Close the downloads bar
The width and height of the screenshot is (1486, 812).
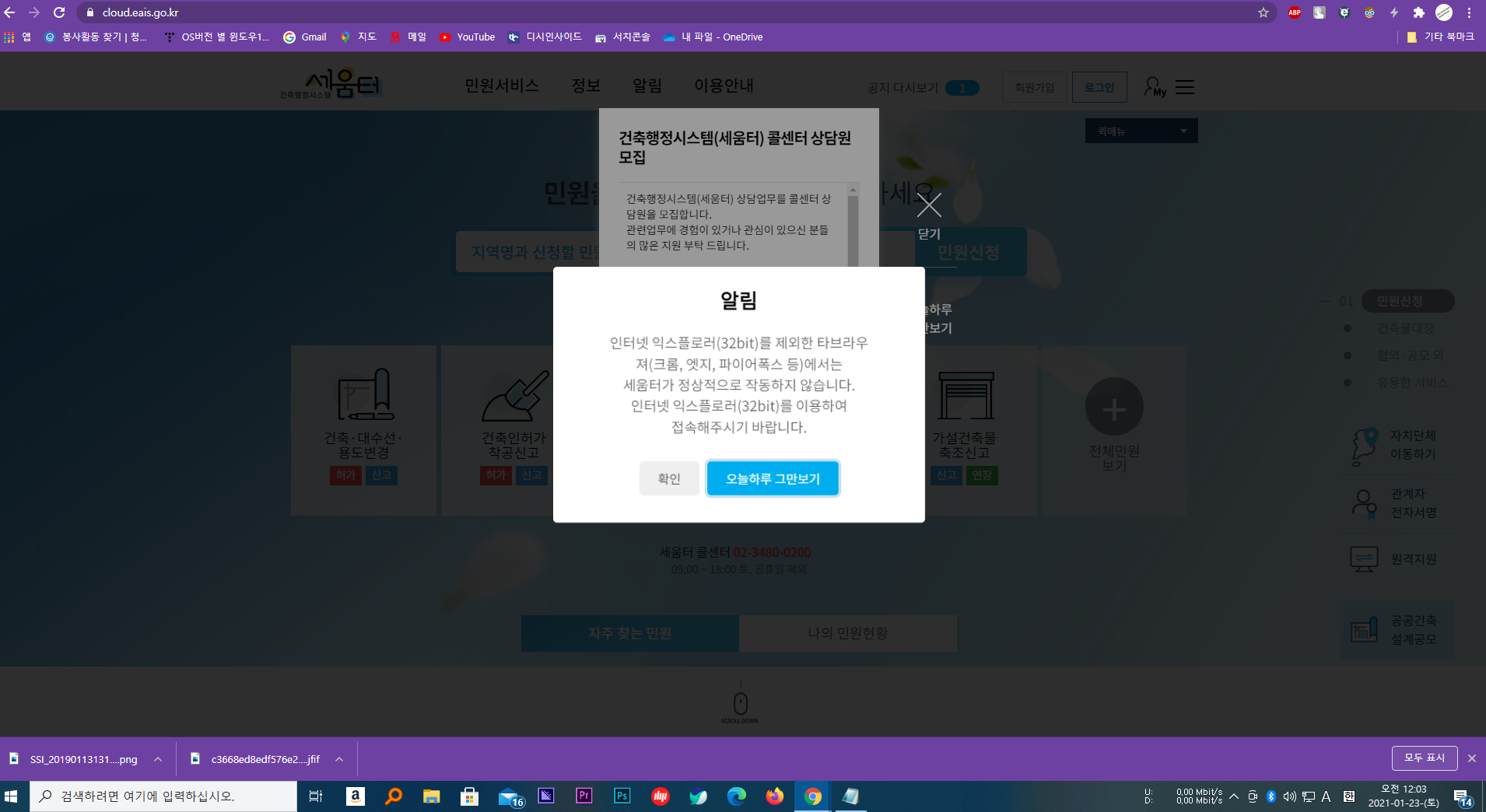pyautogui.click(x=1472, y=758)
